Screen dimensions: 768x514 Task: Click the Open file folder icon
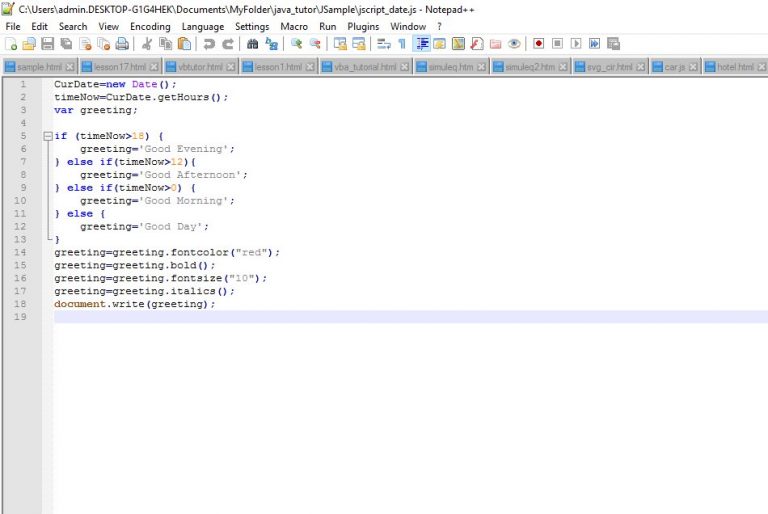29,44
